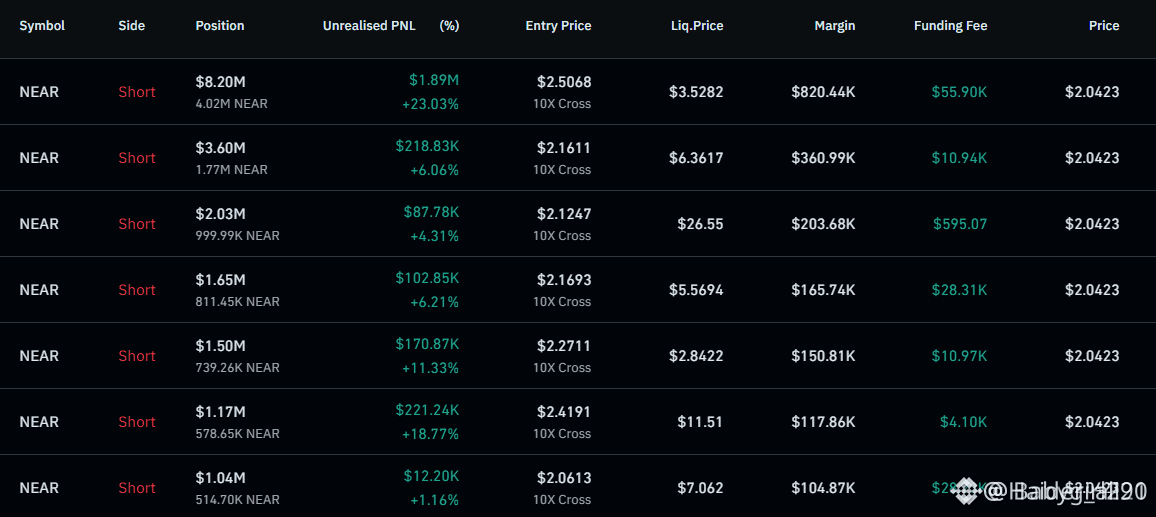The height and width of the screenshot is (517, 1156).
Task: Click the Margin column header
Action: 835,26
